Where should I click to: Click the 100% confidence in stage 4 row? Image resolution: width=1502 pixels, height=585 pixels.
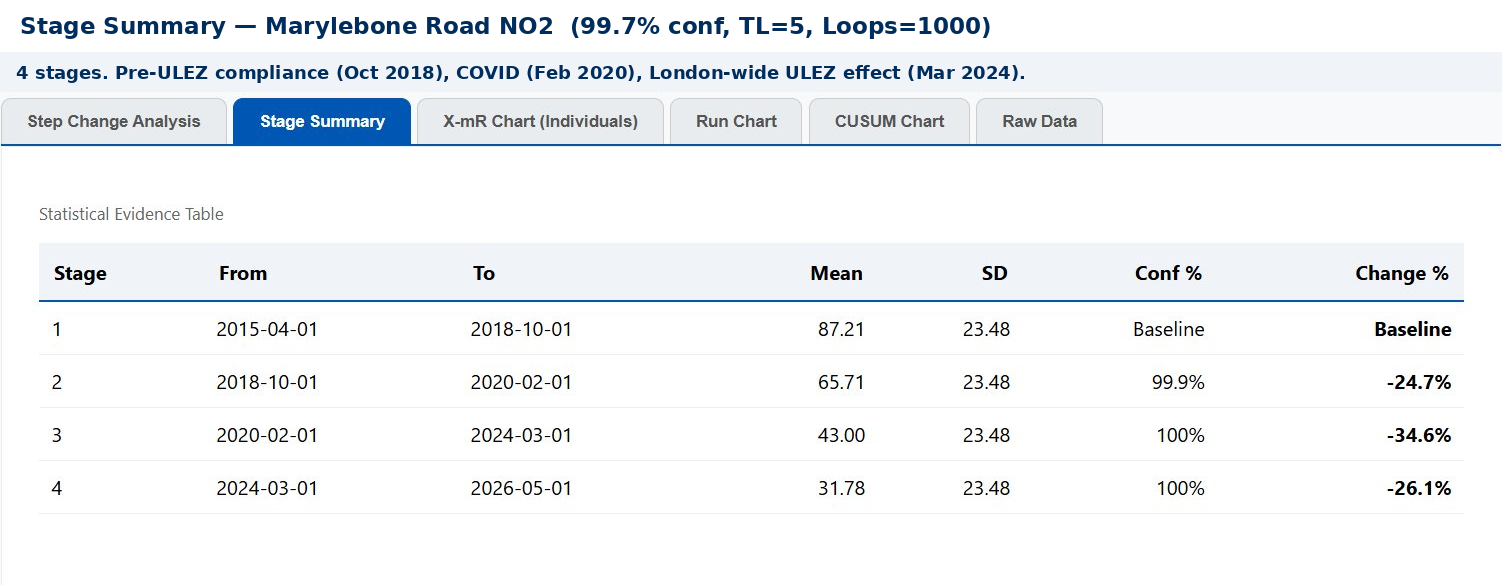1181,488
